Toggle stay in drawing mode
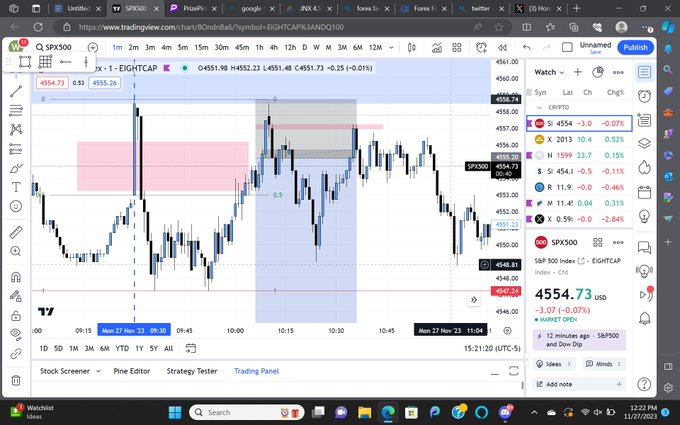680x425 pixels. (16, 296)
